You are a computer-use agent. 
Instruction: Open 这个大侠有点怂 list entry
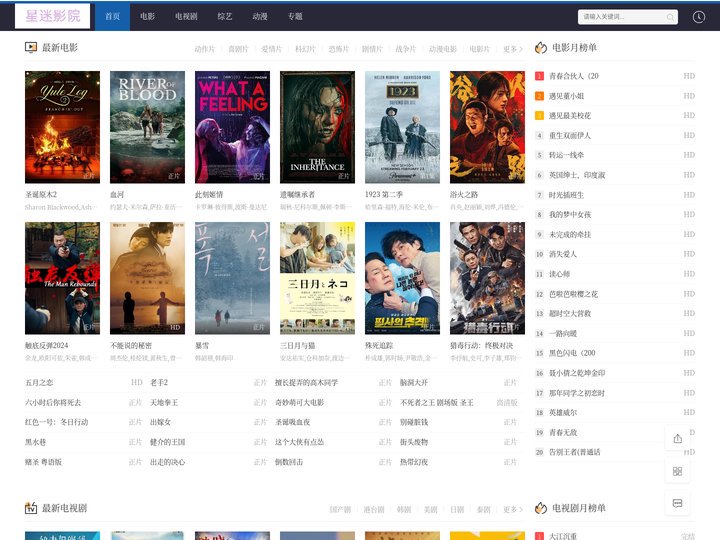click(x=299, y=442)
